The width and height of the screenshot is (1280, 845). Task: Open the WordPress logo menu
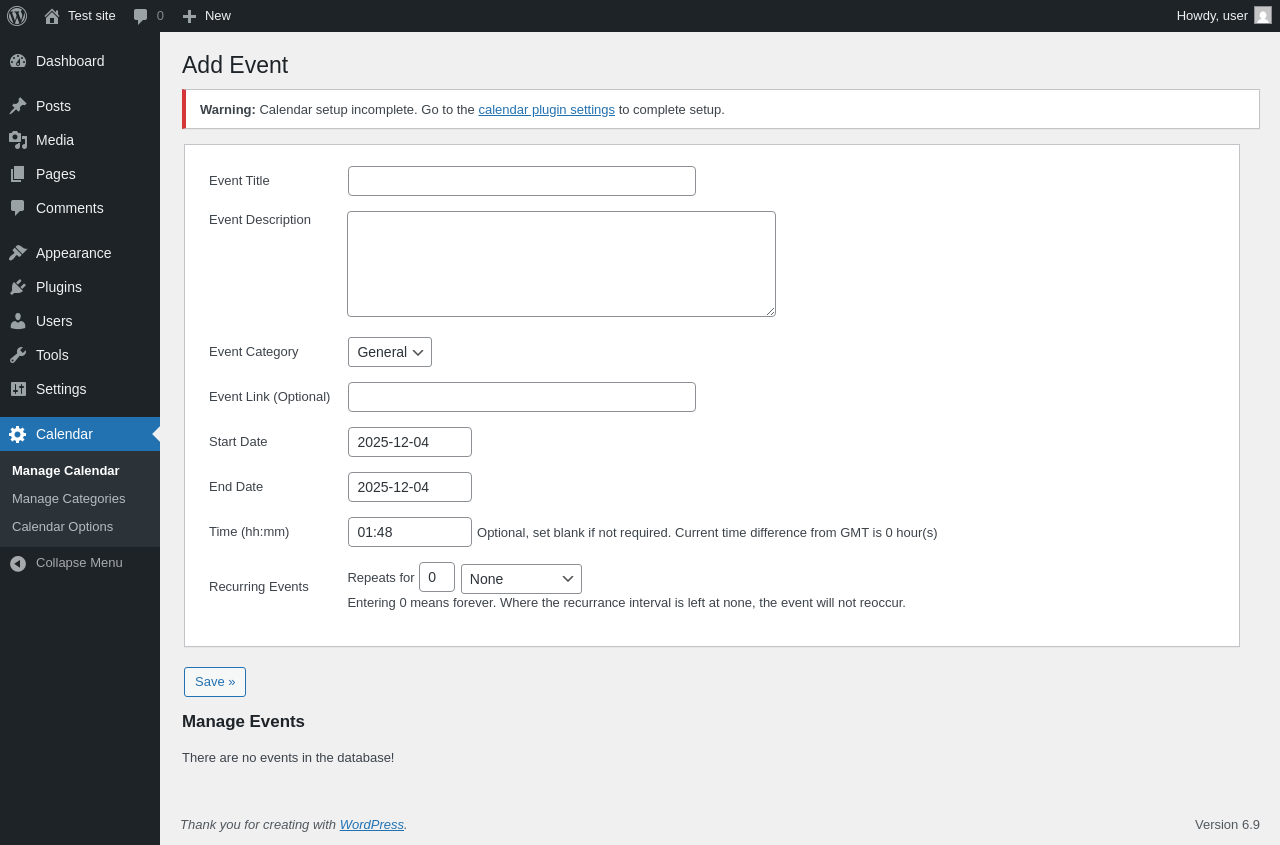click(x=17, y=16)
